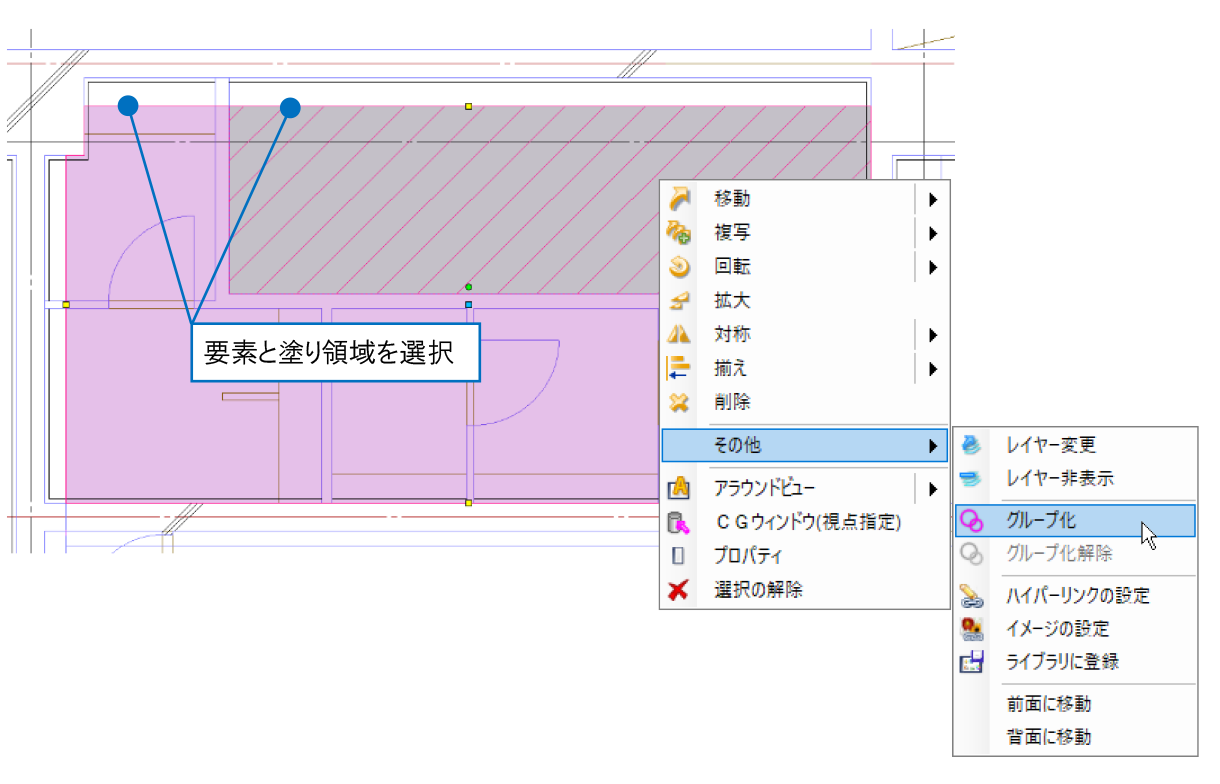Click the アラウンドビュー icon
1220x784 pixels.
click(679, 488)
